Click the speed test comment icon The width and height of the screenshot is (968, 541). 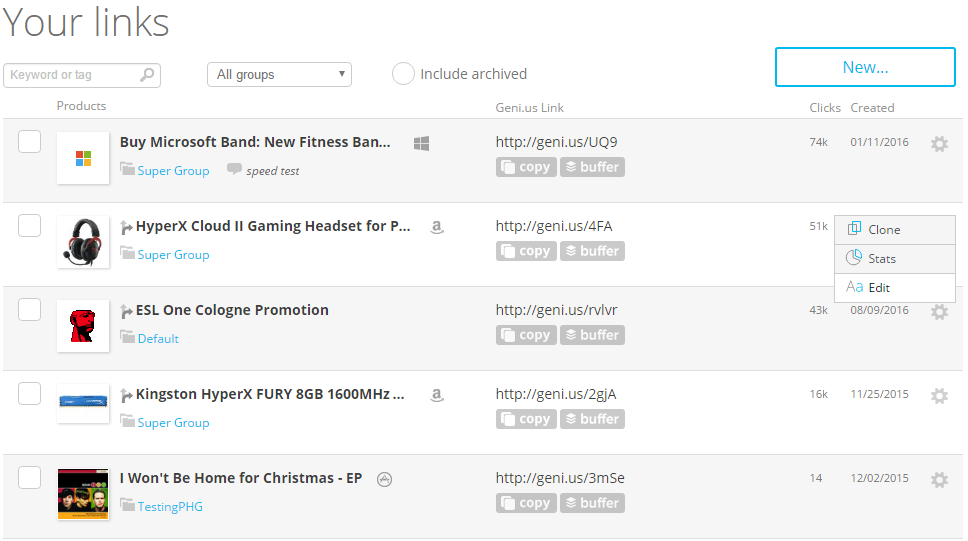pyautogui.click(x=234, y=170)
